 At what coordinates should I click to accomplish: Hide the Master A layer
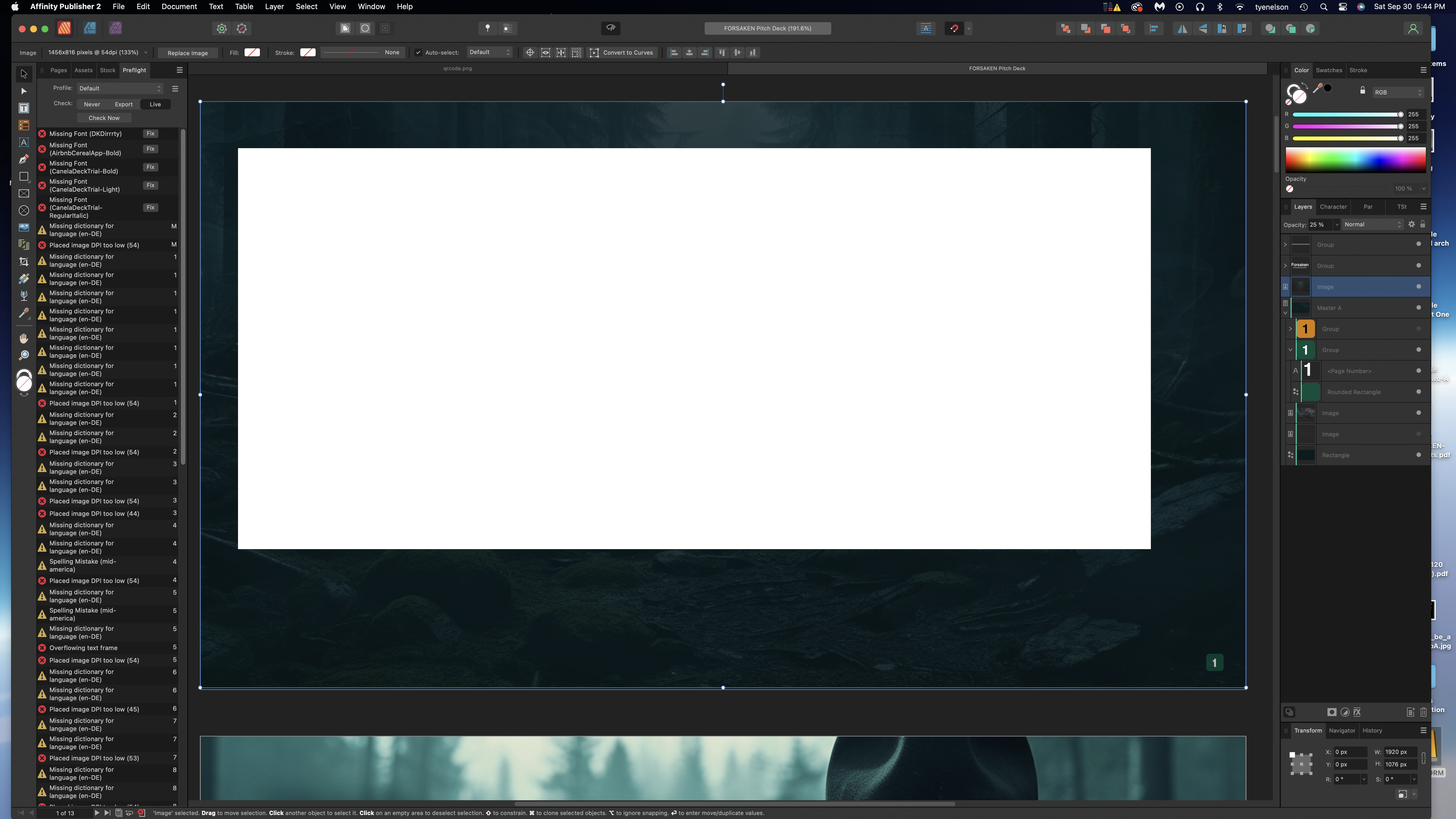[1418, 307]
